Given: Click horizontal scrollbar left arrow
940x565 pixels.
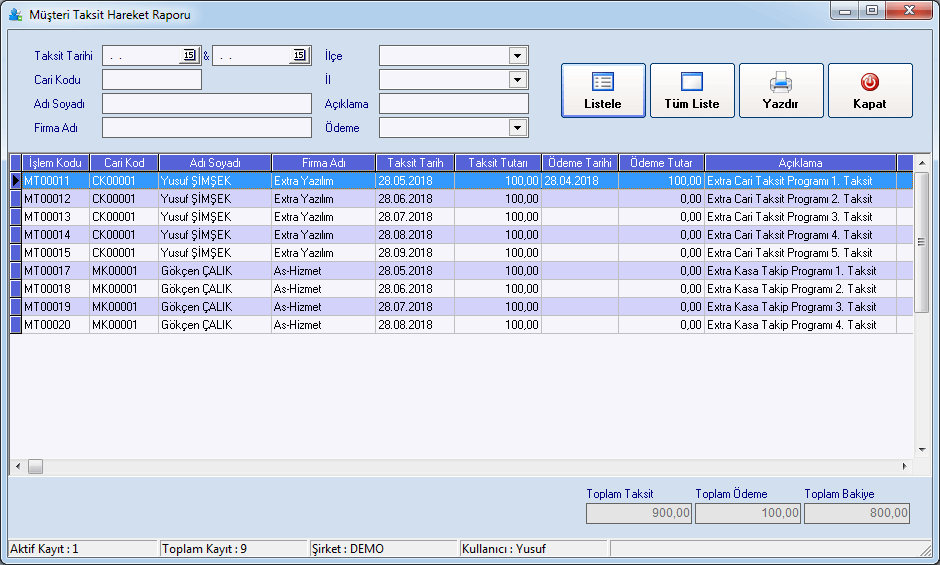Looking at the screenshot, I should [18, 466].
